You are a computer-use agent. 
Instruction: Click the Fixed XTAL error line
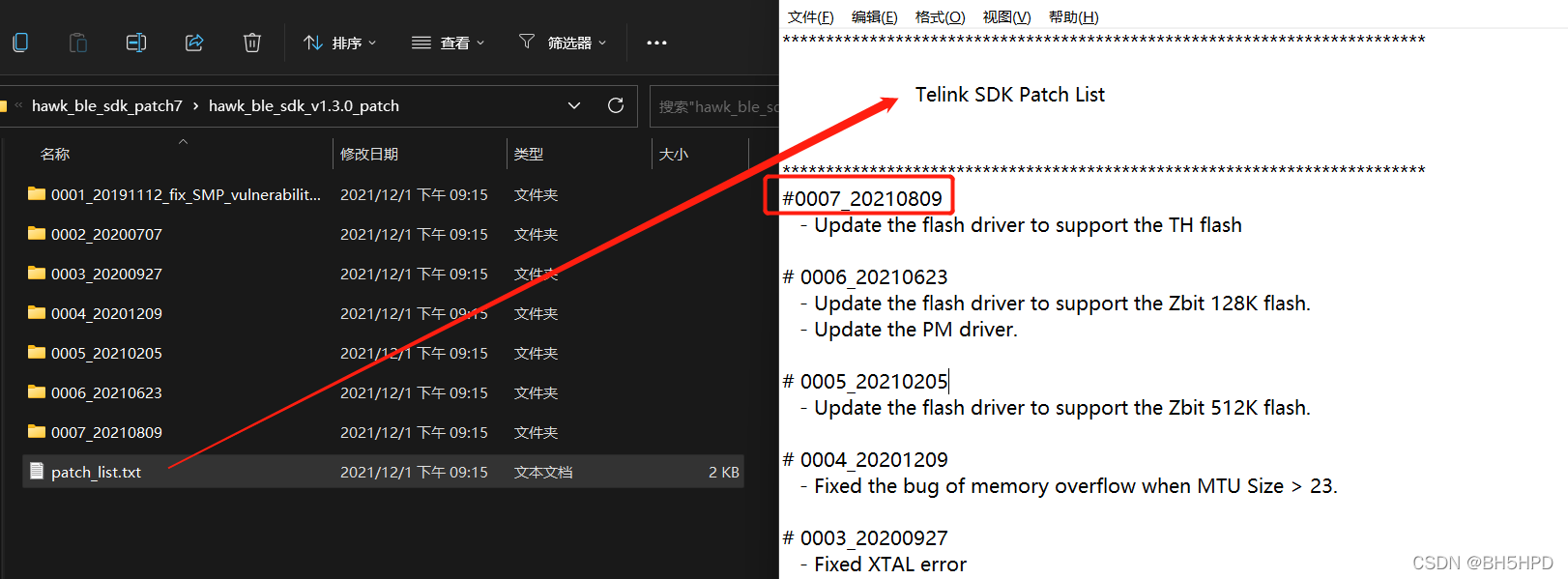[884, 565]
